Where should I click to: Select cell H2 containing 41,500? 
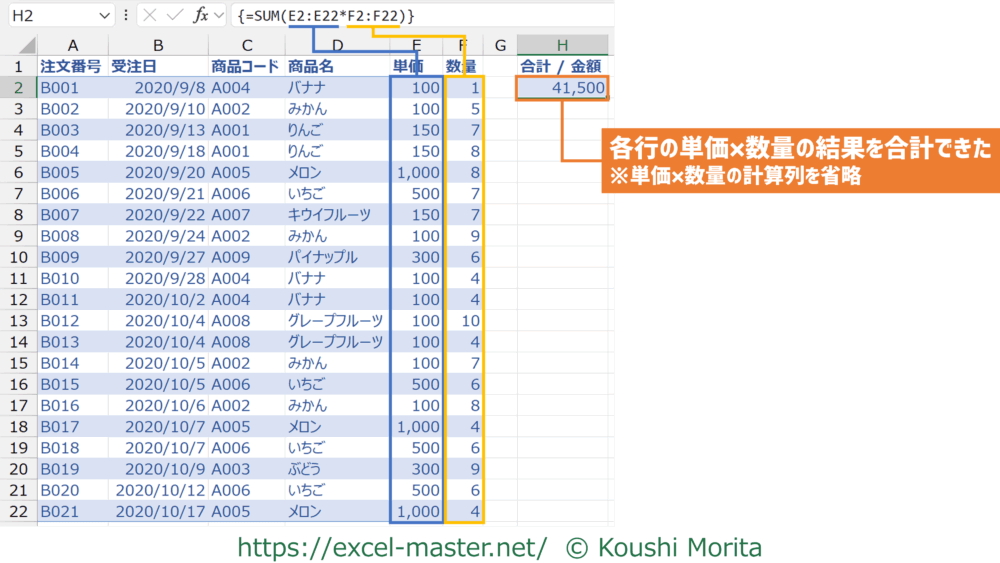click(562, 88)
